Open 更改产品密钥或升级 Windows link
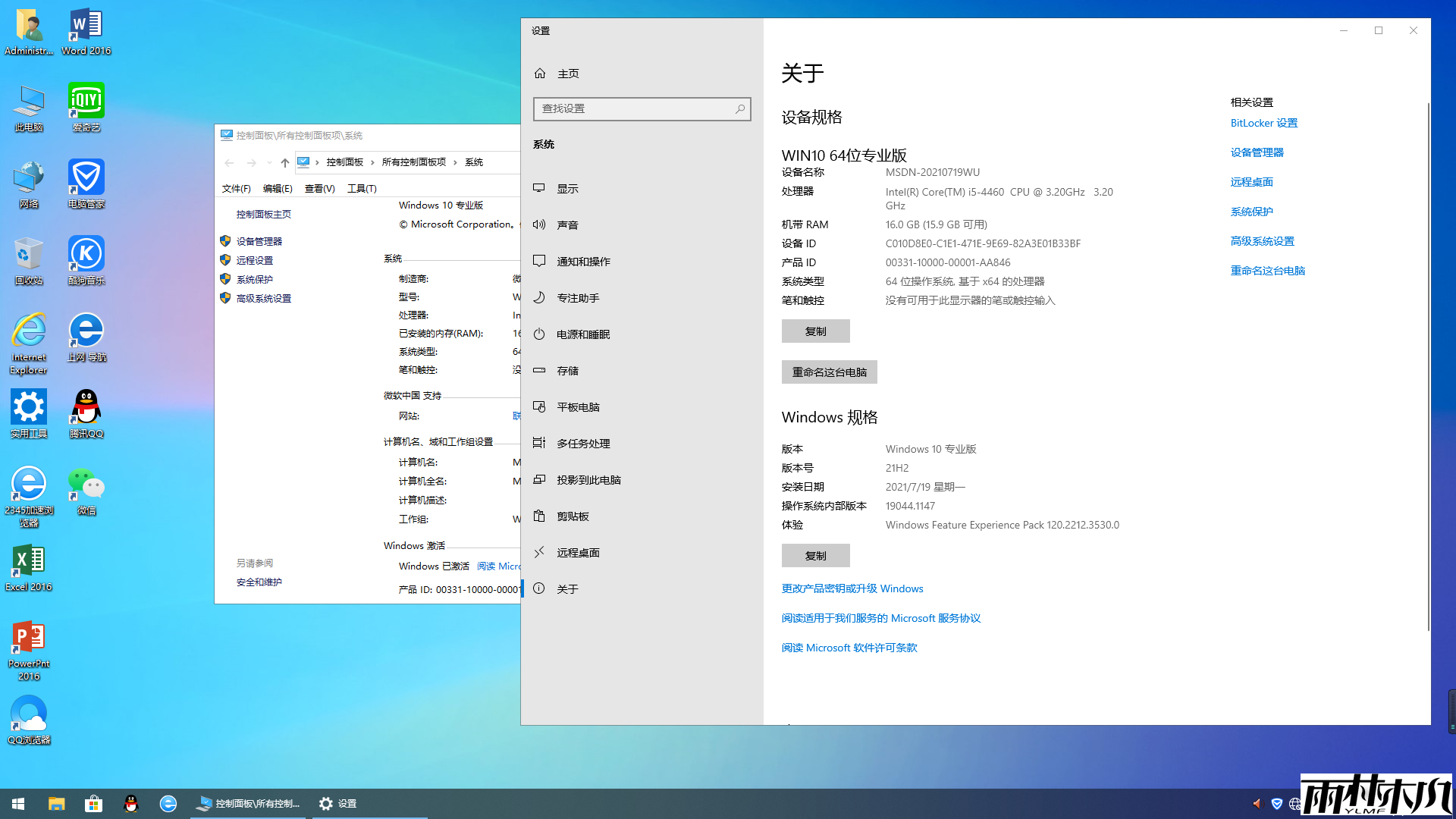This screenshot has width=1456, height=819. [852, 588]
